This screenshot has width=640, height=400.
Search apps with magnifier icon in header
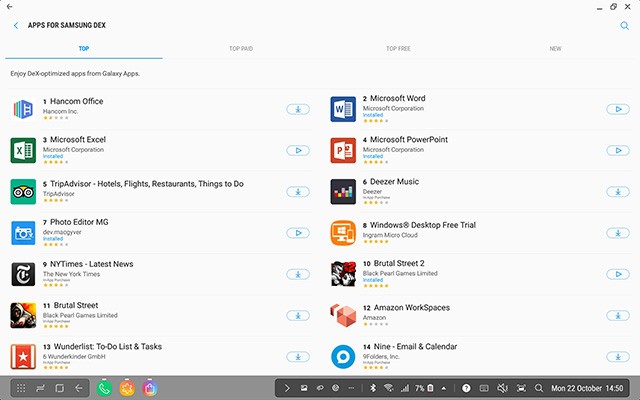click(x=624, y=26)
